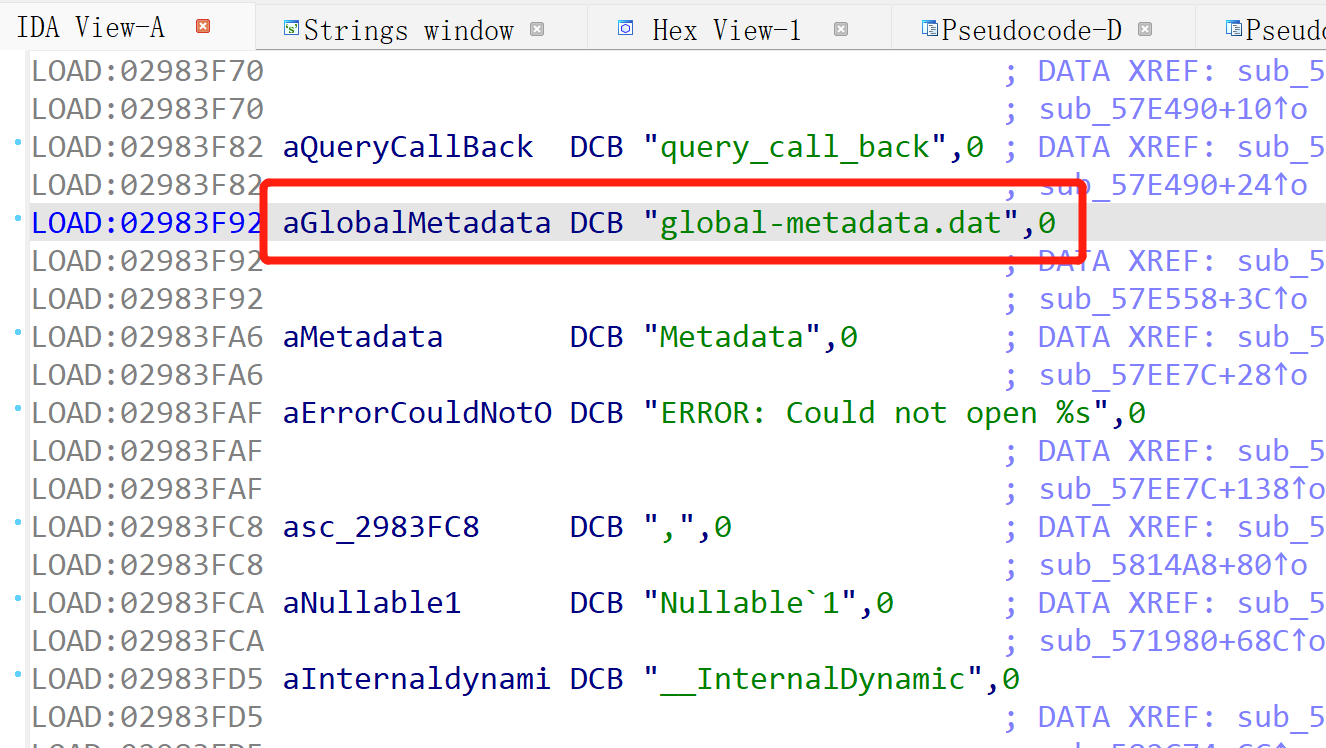Click the Pseudocode-D tab icon
Screen dimensions: 1326x748
click(929, 29)
